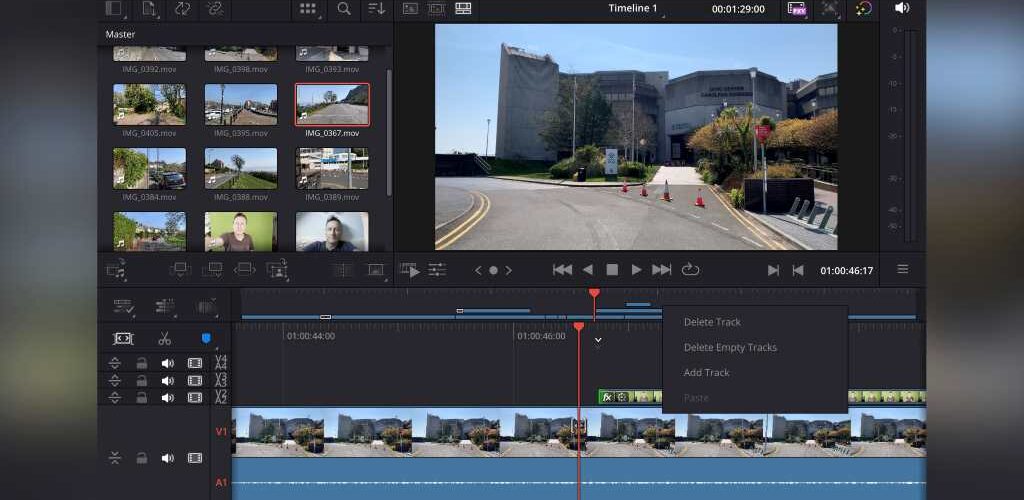Open the viewer tools sliders icon
1024x500 pixels.
[437, 270]
